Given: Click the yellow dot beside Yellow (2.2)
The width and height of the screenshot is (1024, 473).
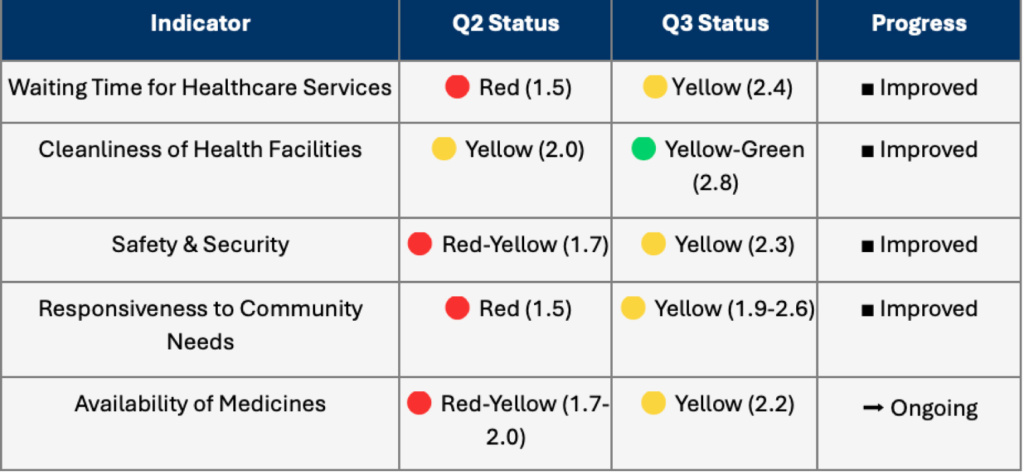Looking at the screenshot, I should pyautogui.click(x=653, y=403).
